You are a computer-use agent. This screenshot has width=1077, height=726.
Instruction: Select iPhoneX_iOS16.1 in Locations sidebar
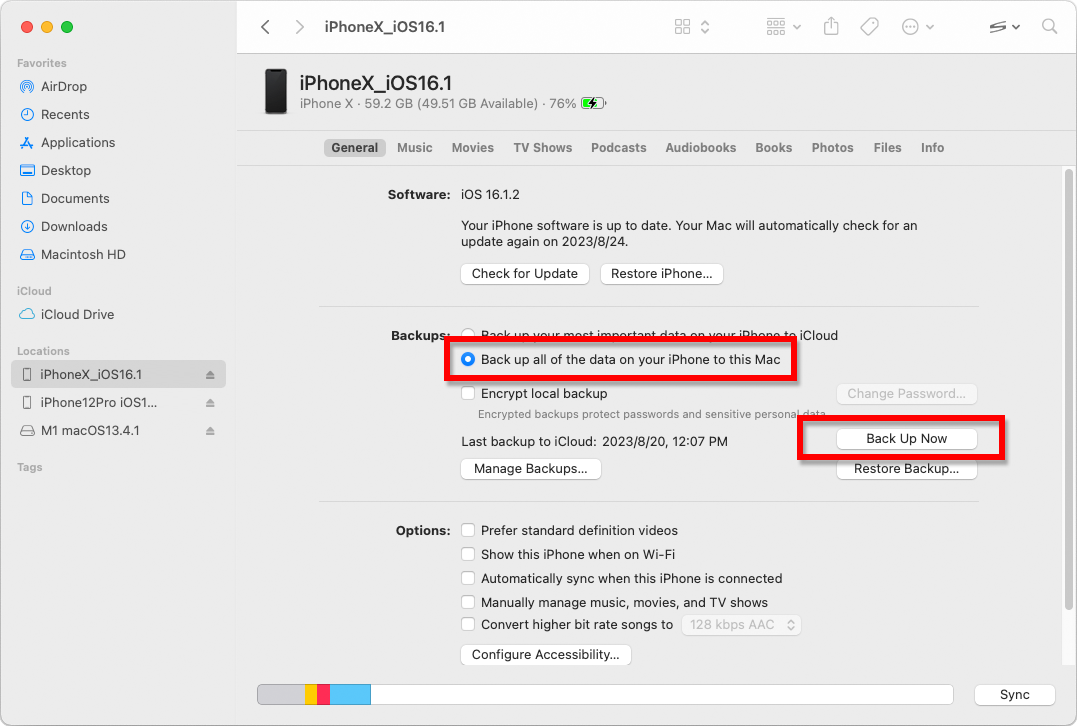(x=118, y=374)
